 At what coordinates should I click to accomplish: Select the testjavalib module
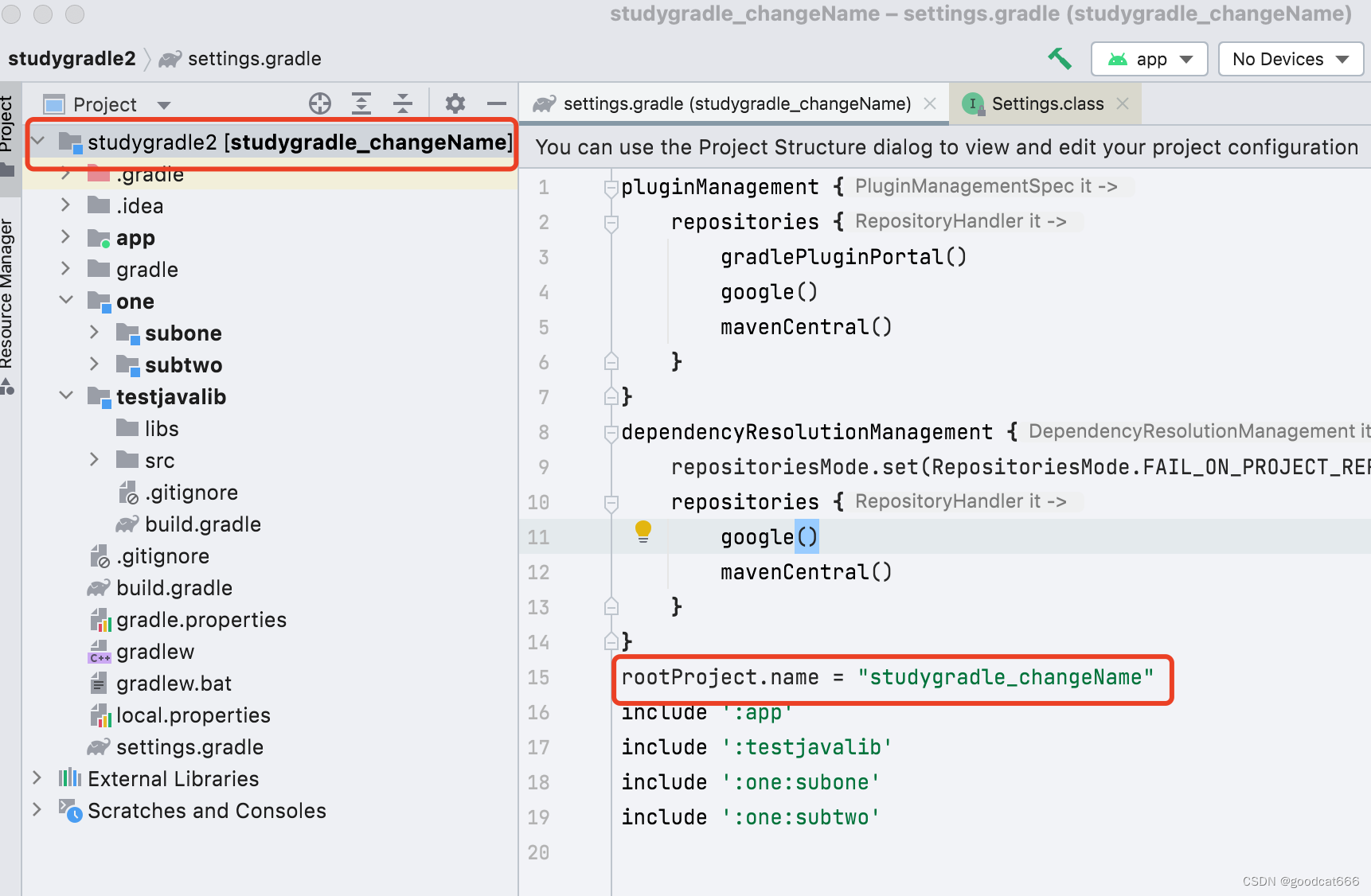coord(157,397)
